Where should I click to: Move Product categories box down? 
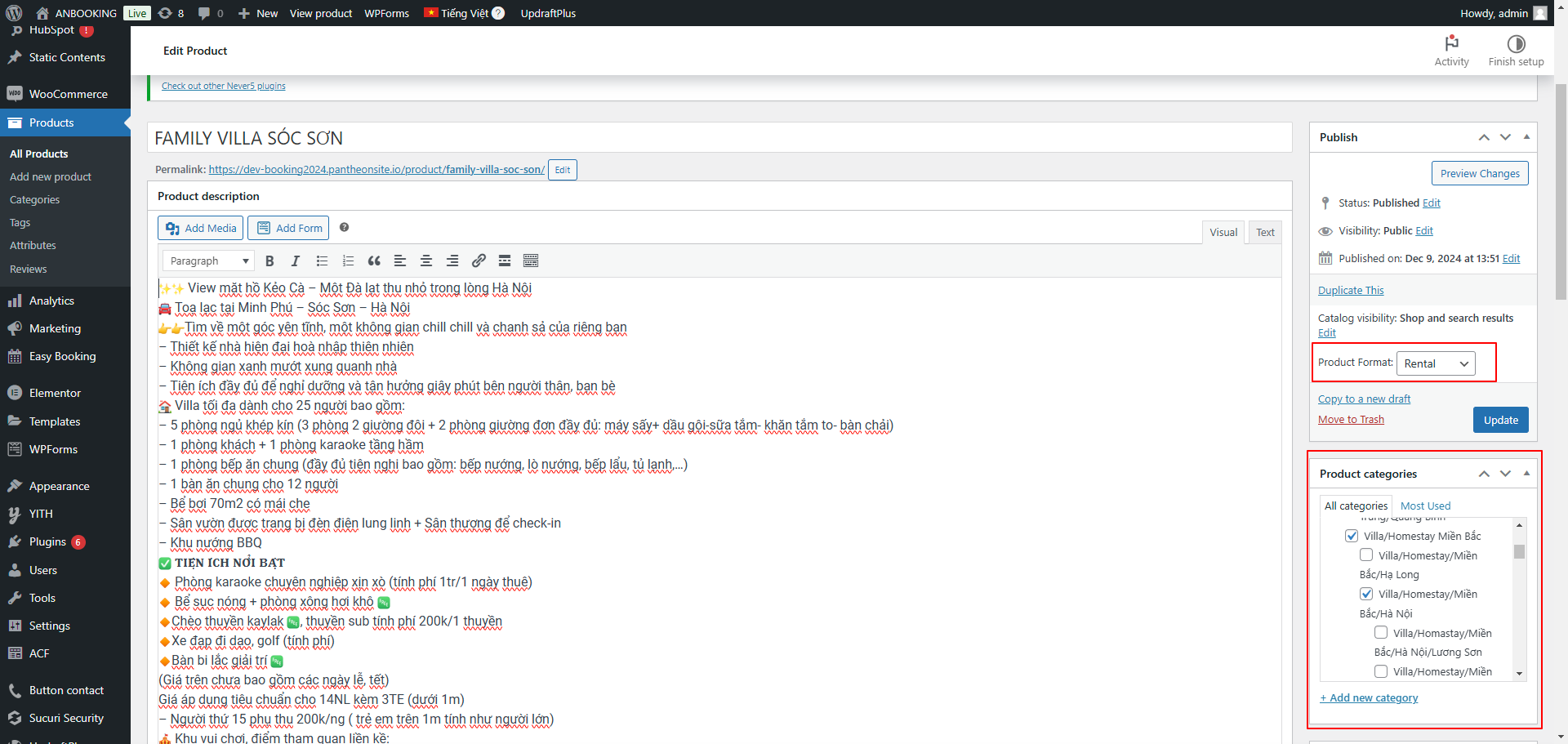[1505, 474]
